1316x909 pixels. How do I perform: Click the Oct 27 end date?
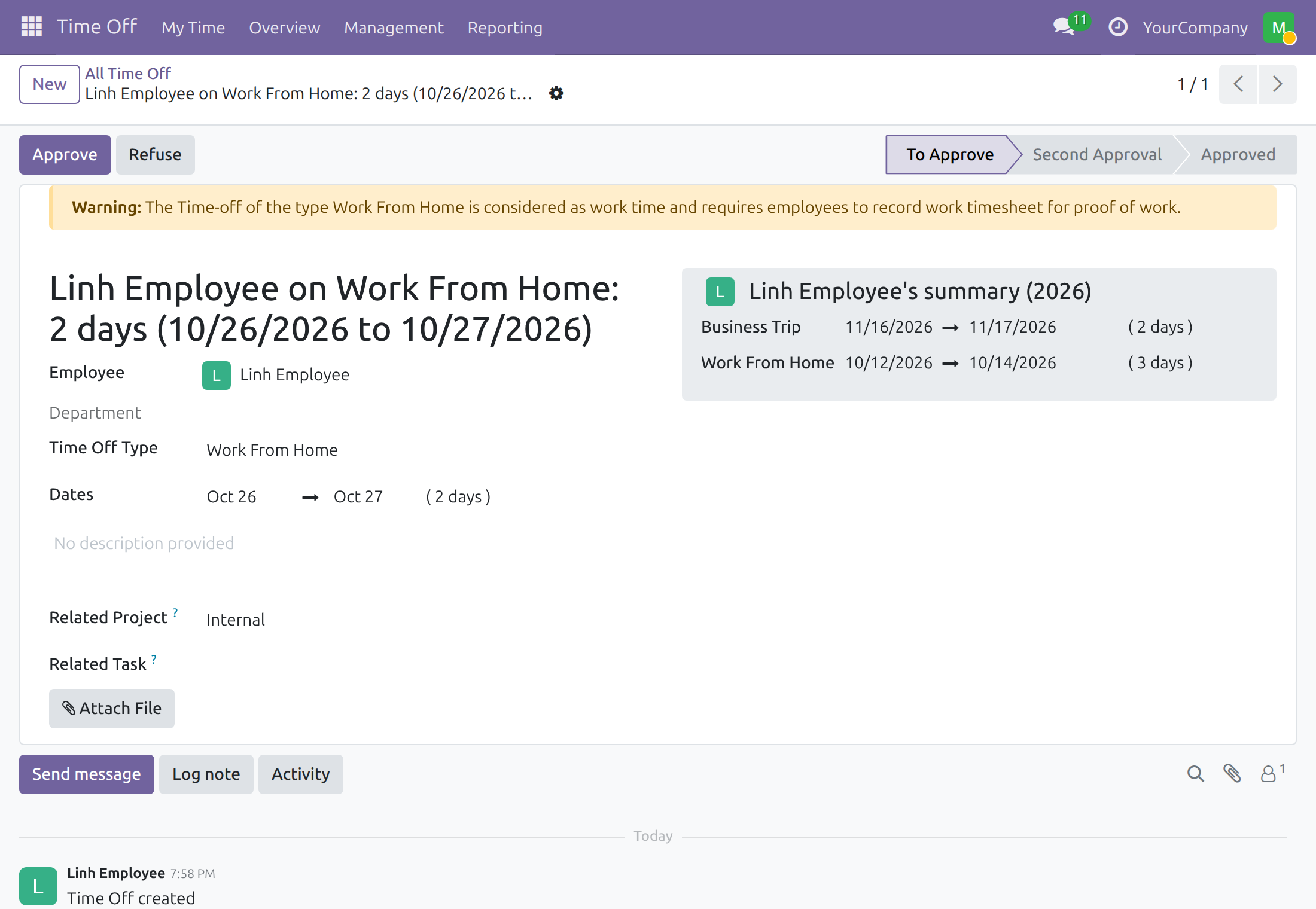tap(358, 496)
